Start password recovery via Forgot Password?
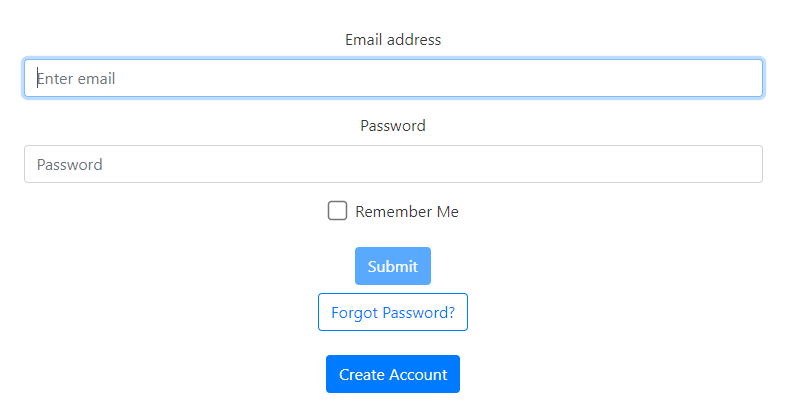Image resolution: width=785 pixels, height=414 pixels. pos(393,312)
